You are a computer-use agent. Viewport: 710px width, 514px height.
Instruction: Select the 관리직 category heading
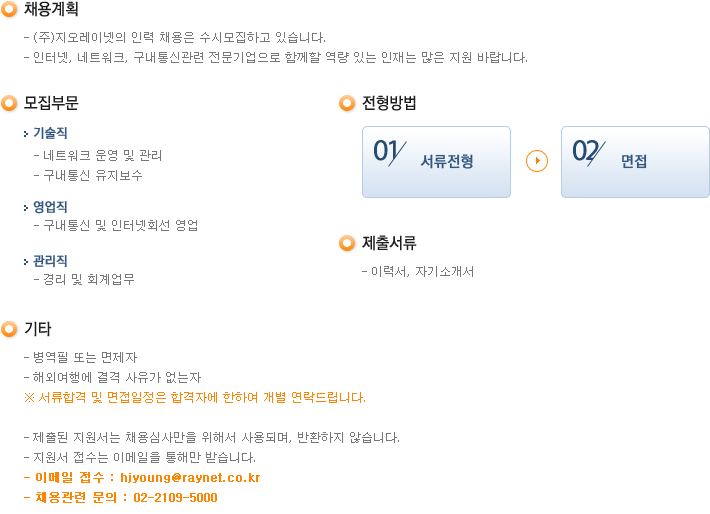(50, 261)
